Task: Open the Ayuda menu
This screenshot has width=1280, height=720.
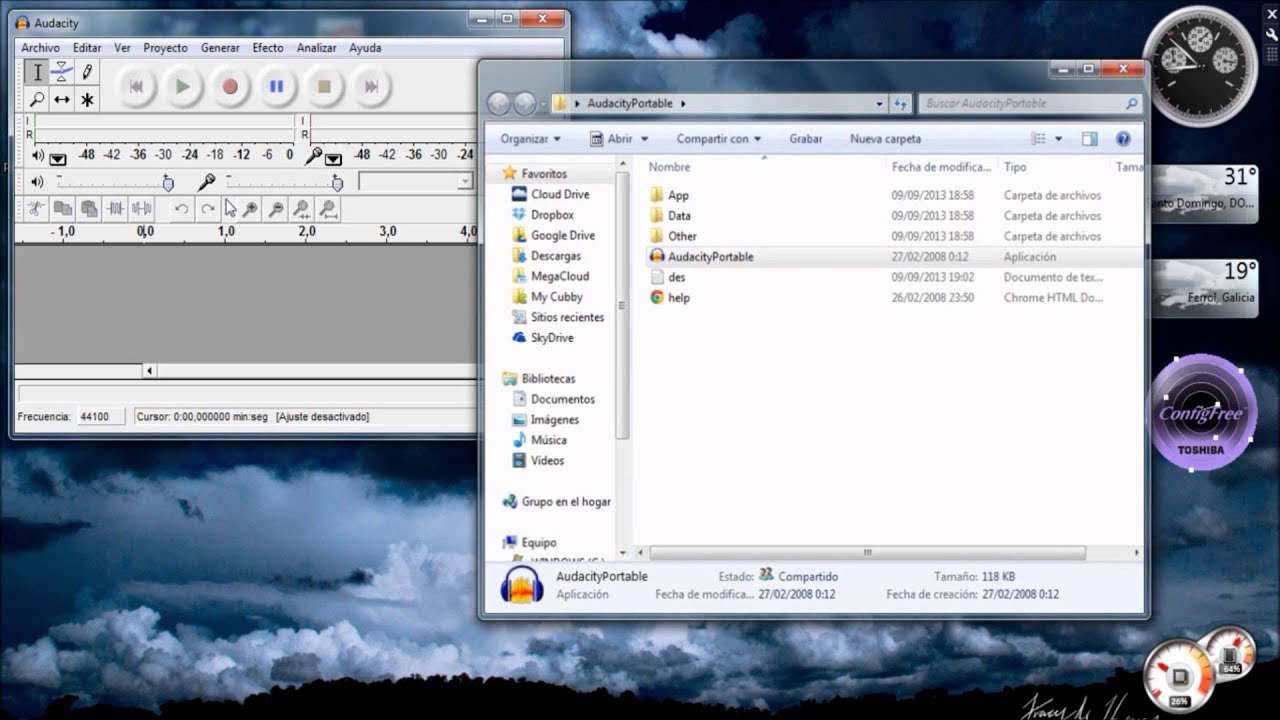Action: (x=365, y=47)
